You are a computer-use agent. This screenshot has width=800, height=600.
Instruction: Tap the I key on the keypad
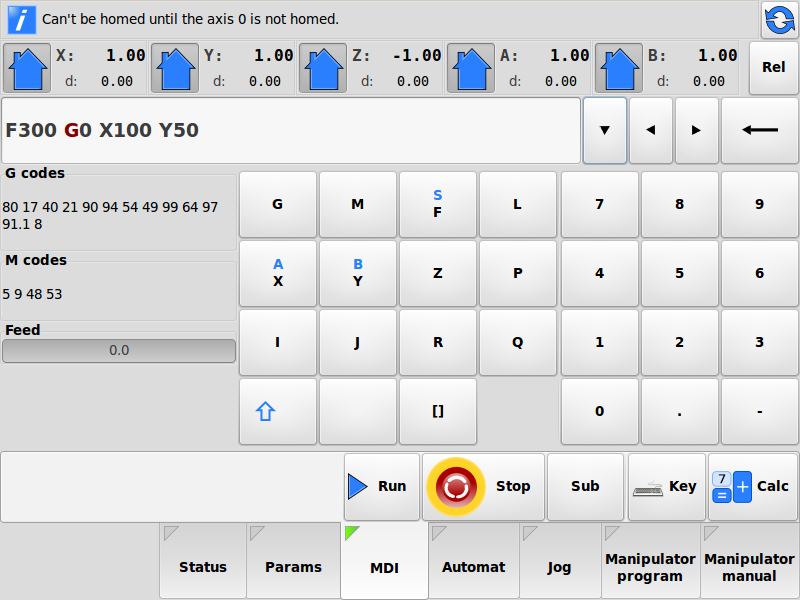(278, 342)
